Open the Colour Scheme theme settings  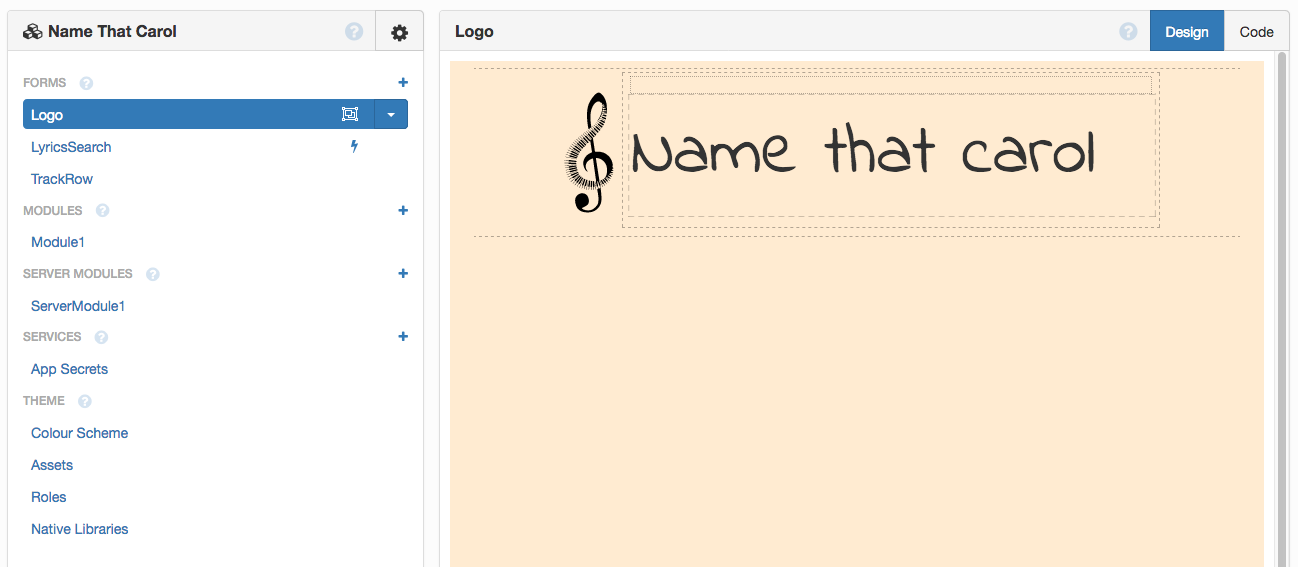coord(79,433)
